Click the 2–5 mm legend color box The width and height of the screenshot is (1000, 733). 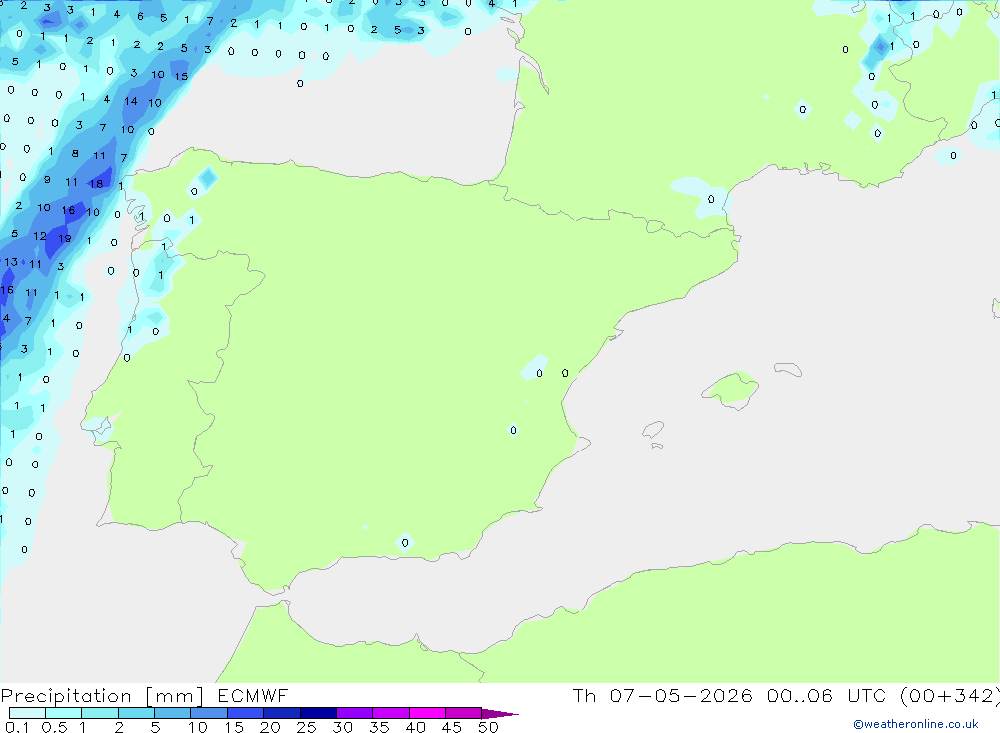tap(136, 713)
